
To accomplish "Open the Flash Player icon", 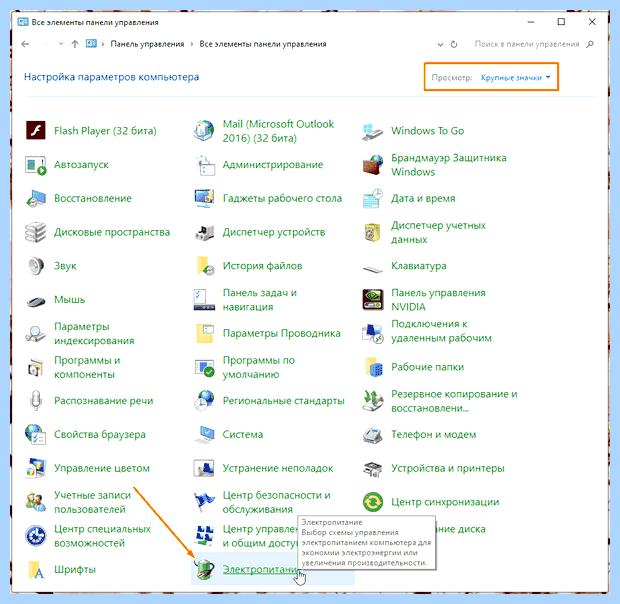I will pos(36,130).
